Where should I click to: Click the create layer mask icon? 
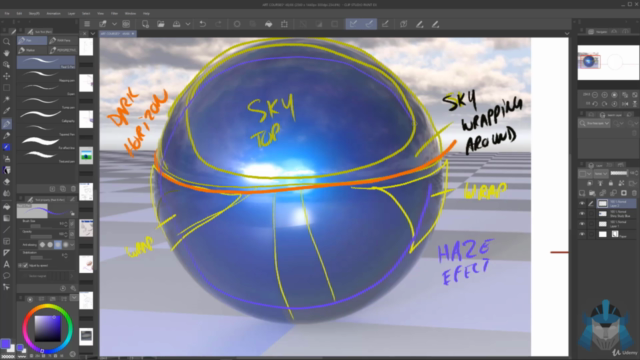point(624,193)
